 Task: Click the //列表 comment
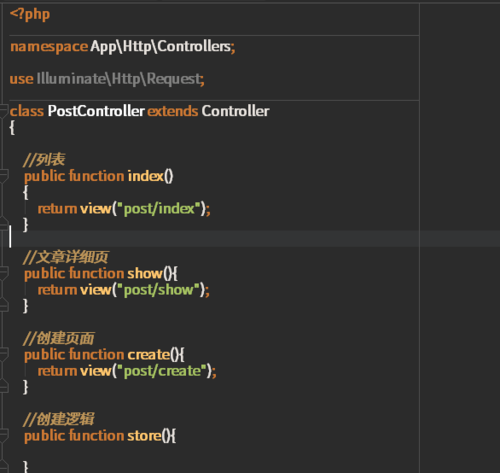tap(44, 160)
